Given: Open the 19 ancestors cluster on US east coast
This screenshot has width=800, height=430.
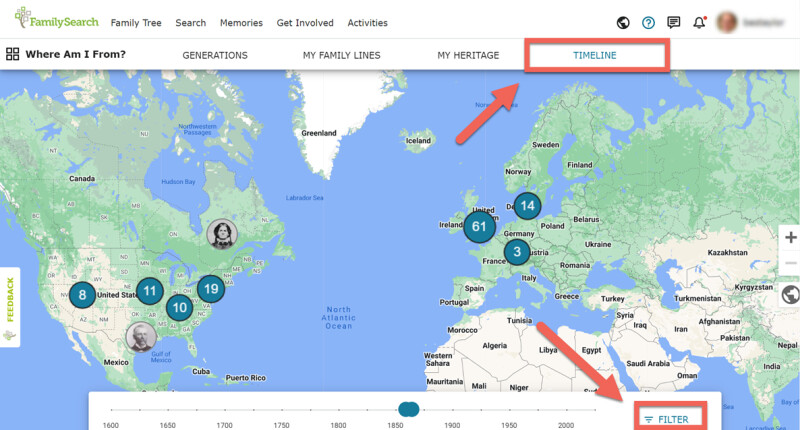Looking at the screenshot, I should 211,289.
